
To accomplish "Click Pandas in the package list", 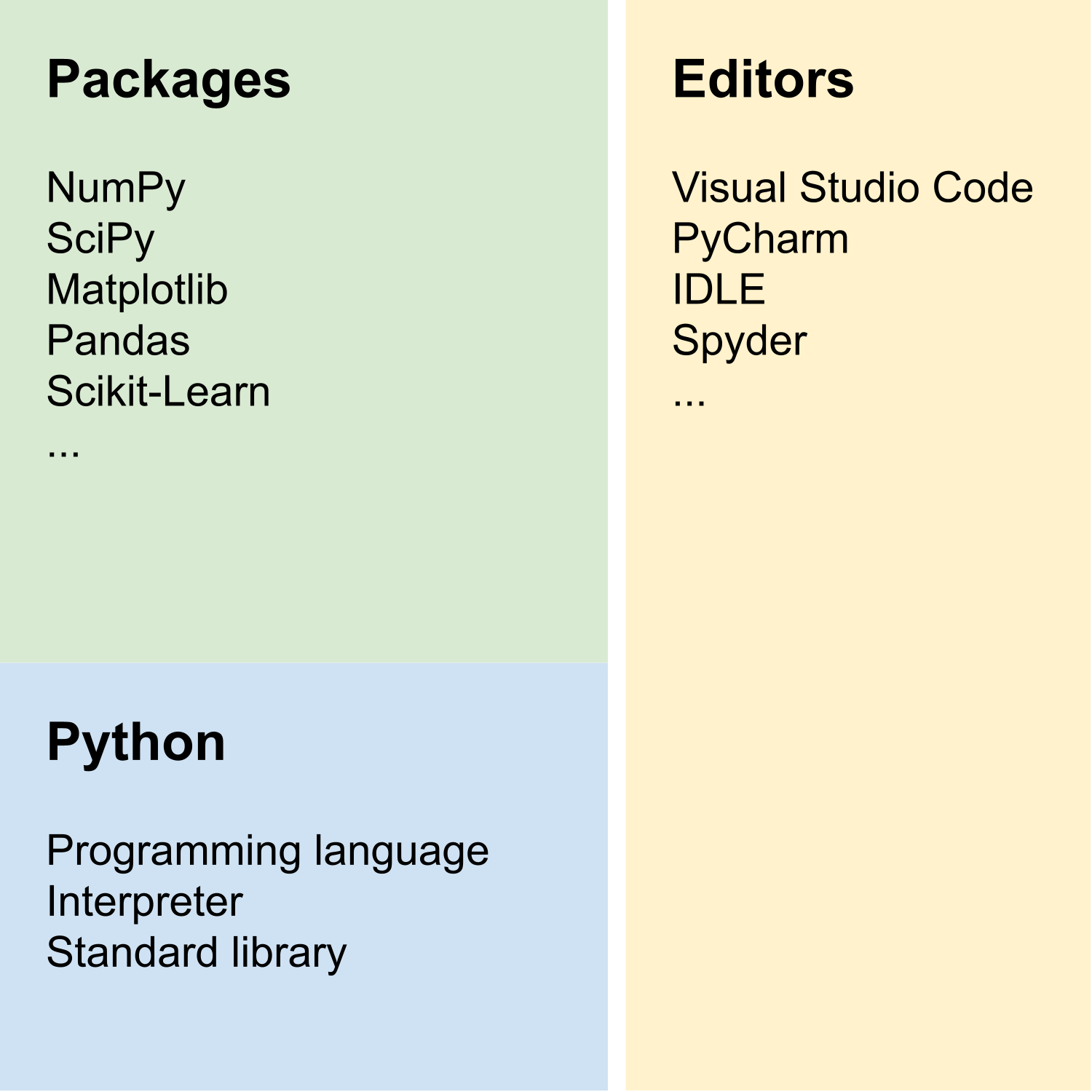I will tap(118, 341).
